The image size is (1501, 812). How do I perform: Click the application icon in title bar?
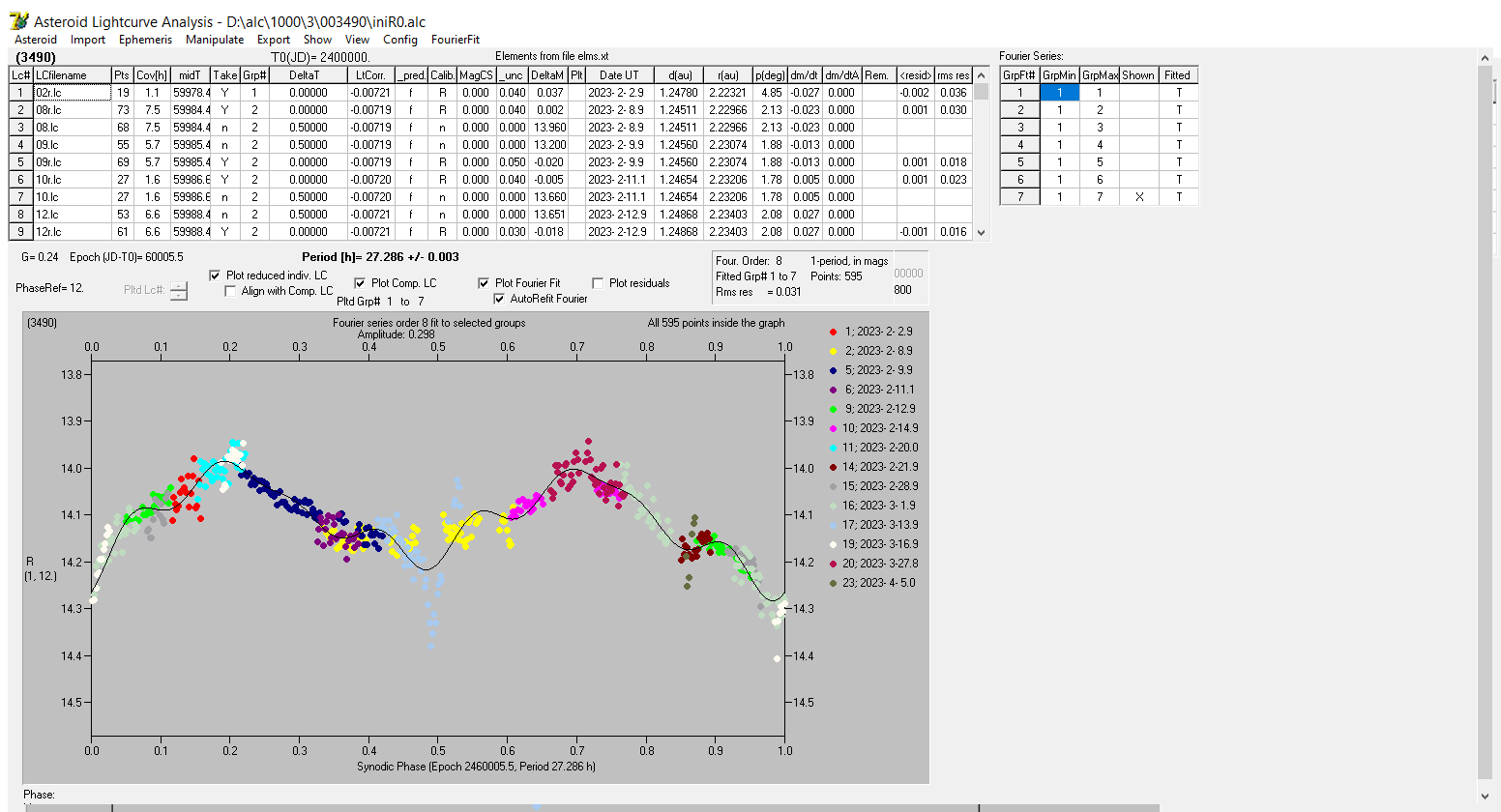coord(18,20)
